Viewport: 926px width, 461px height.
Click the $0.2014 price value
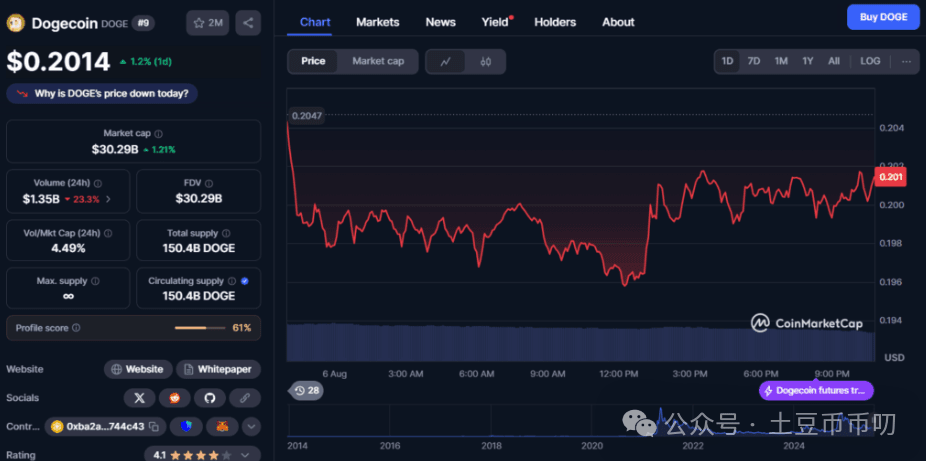[x=58, y=62]
